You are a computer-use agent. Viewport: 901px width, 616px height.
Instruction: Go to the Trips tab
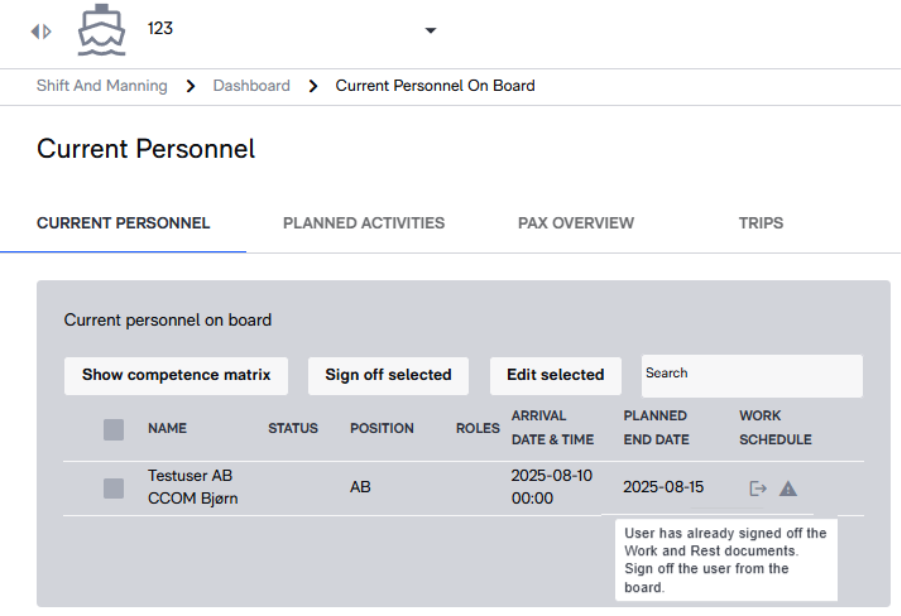761,223
